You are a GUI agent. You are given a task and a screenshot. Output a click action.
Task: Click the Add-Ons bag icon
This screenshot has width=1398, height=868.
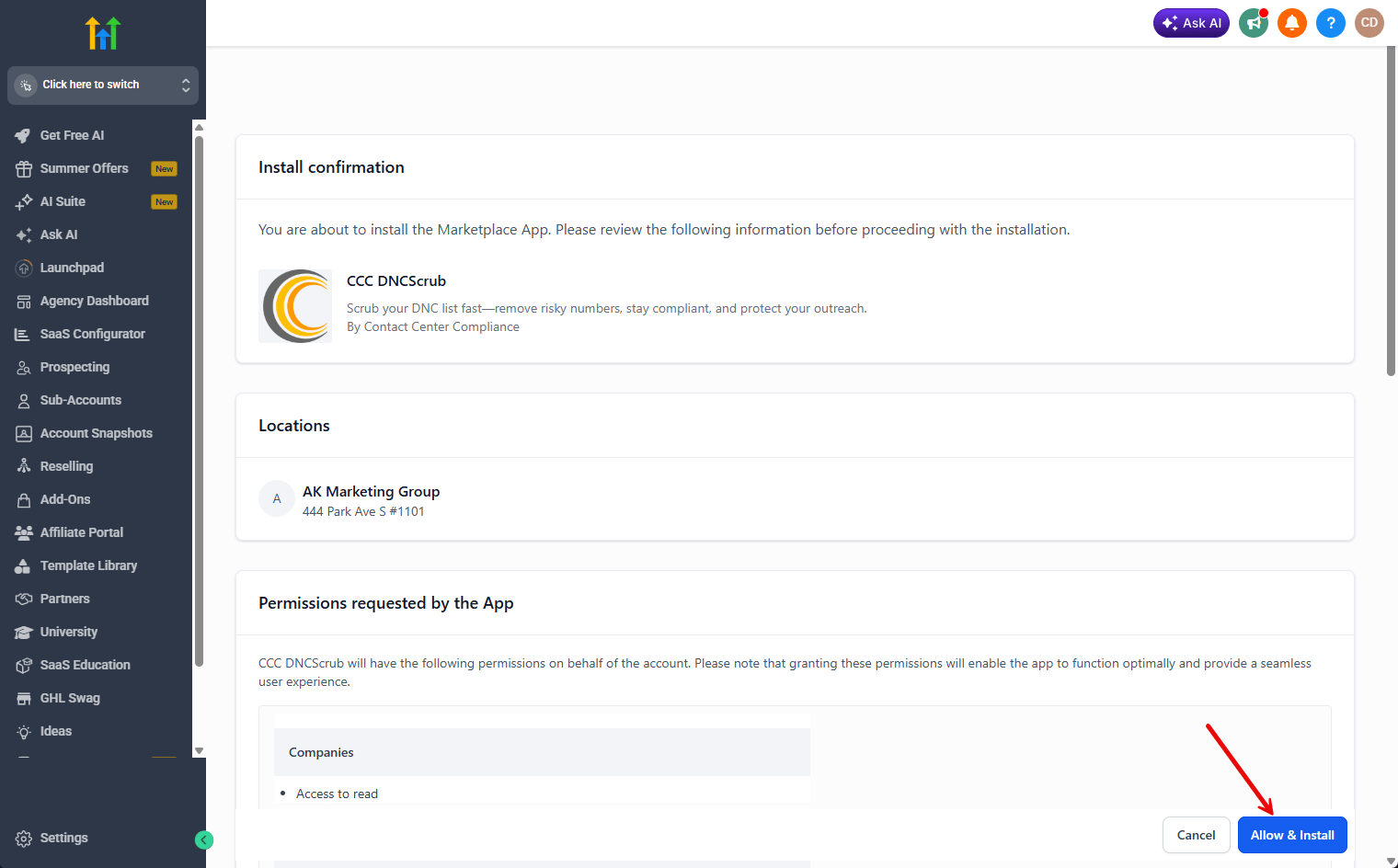pyautogui.click(x=24, y=499)
